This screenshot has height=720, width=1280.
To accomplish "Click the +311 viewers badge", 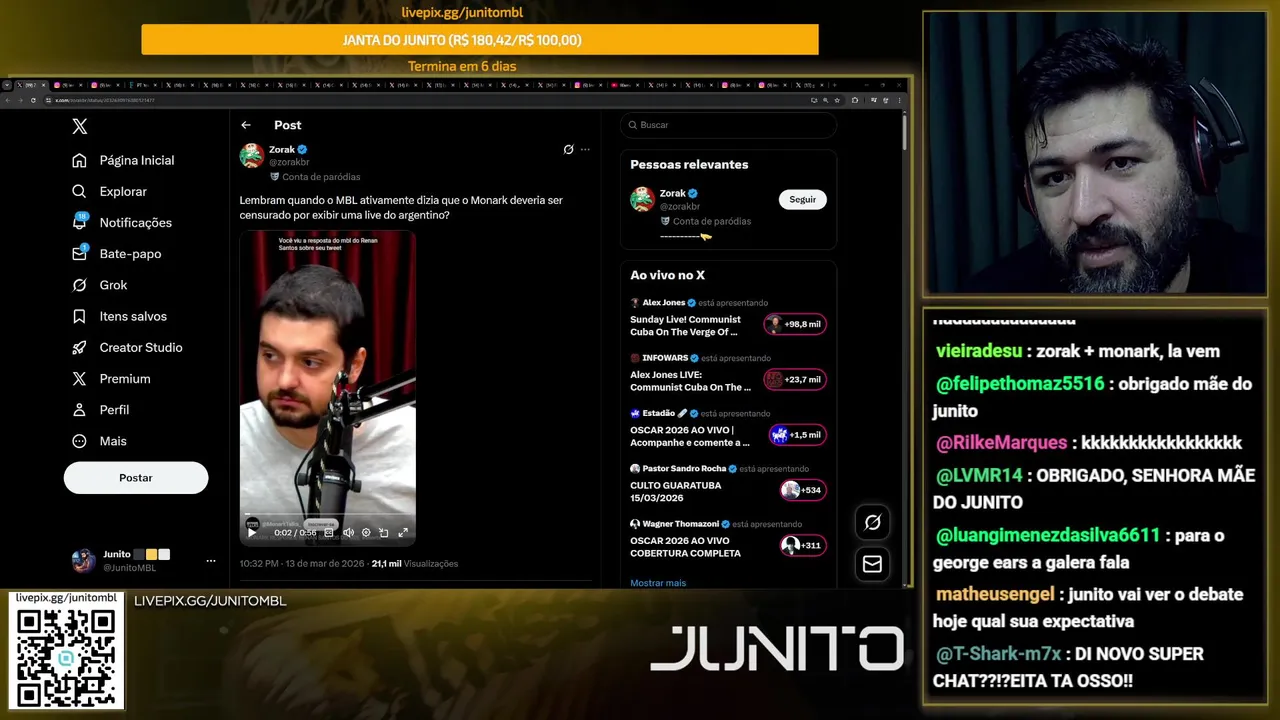I will coord(803,546).
